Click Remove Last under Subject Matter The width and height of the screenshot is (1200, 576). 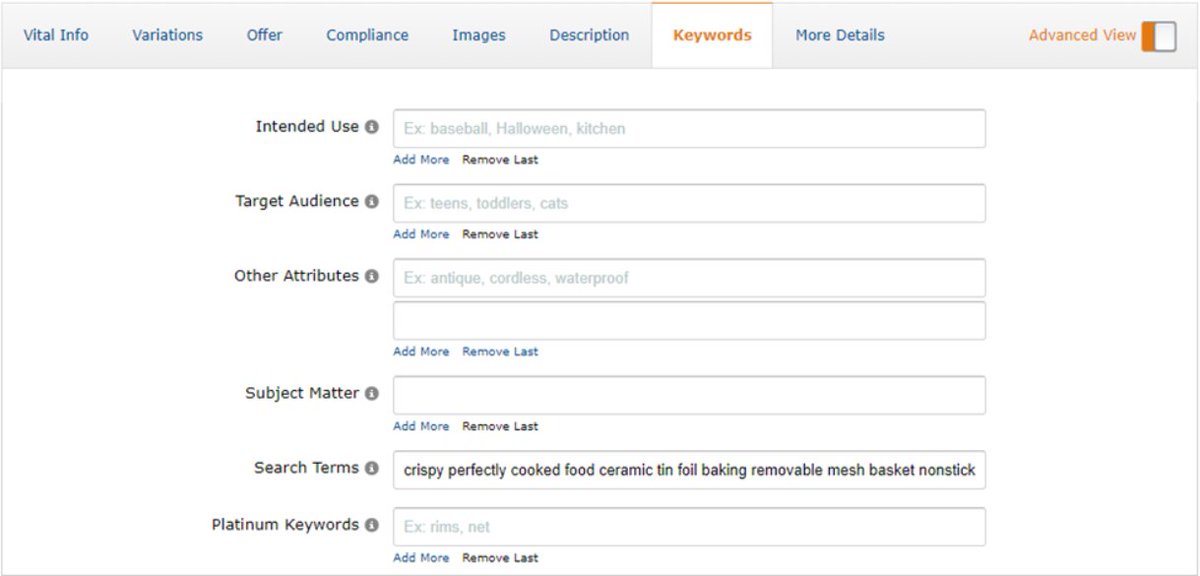tap(500, 425)
